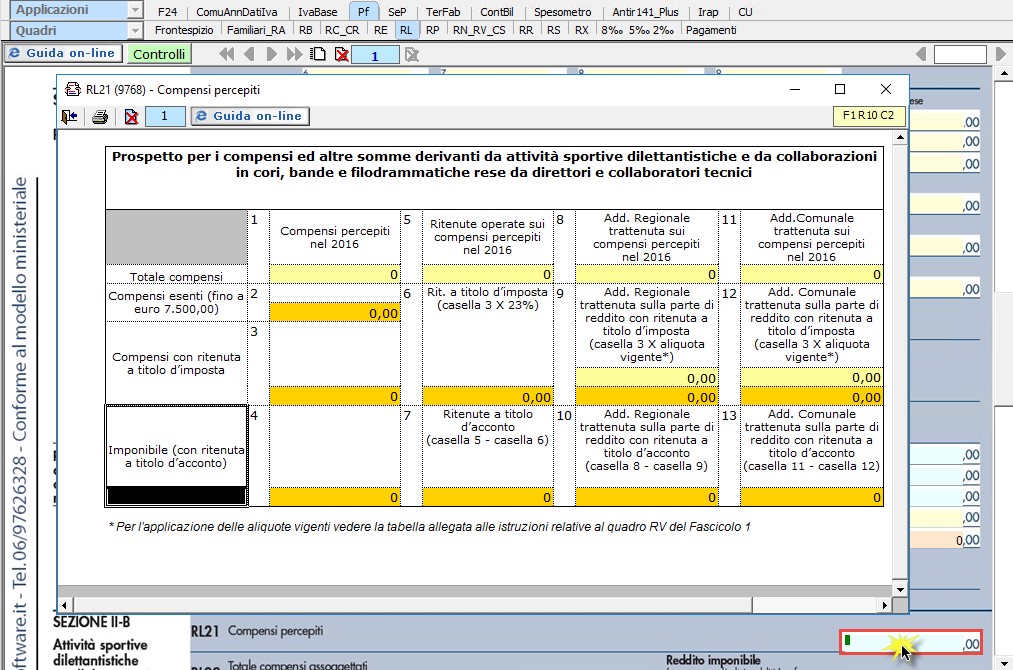Open the 8‰ 5‰ 2‰ tab
Image resolution: width=1013 pixels, height=670 pixels.
[x=637, y=30]
